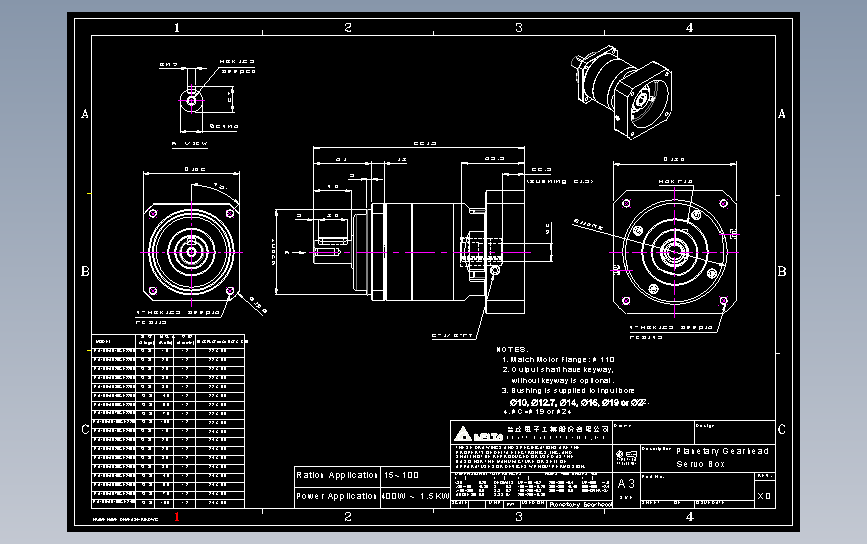Click the '15~100' ratio value cell
The height and width of the screenshot is (544, 867).
(x=415, y=475)
